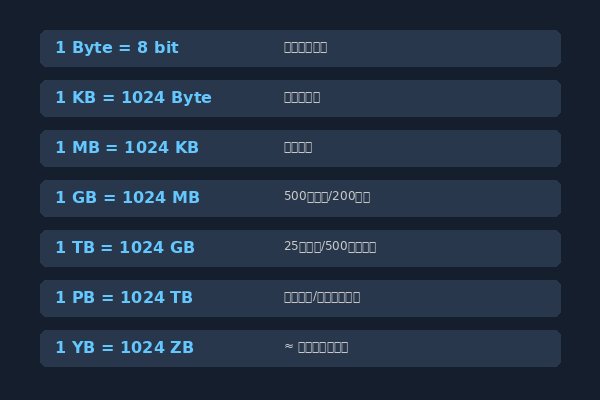Select the description beside the KB formula
Screen dimensions: 600x400
tap(302, 98)
